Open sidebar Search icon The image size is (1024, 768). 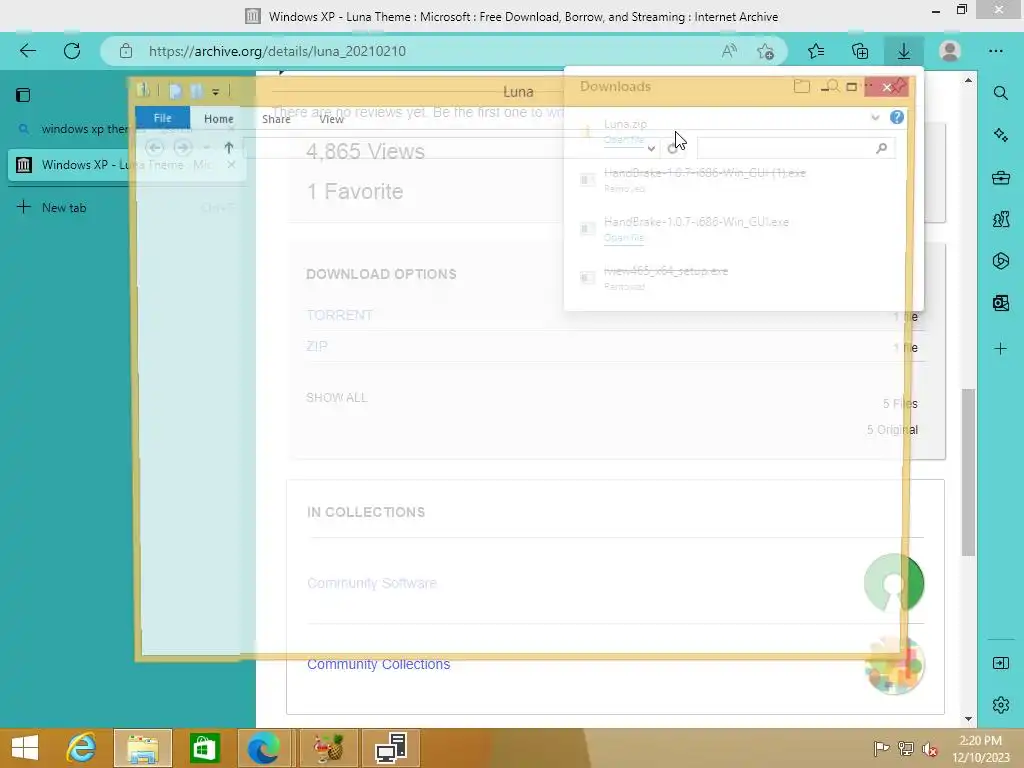tap(1000, 93)
